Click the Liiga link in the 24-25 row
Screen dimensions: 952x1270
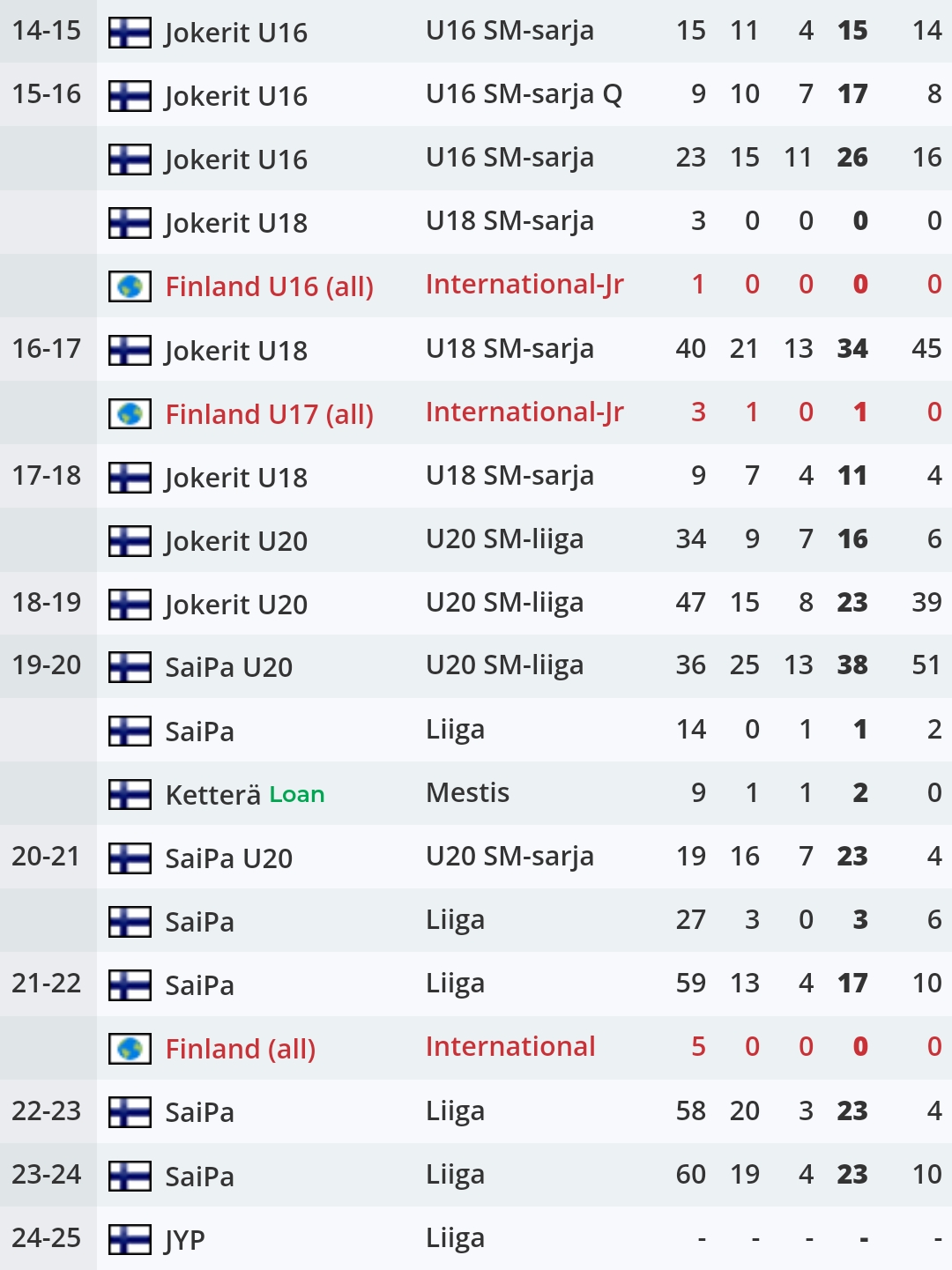(x=455, y=1237)
